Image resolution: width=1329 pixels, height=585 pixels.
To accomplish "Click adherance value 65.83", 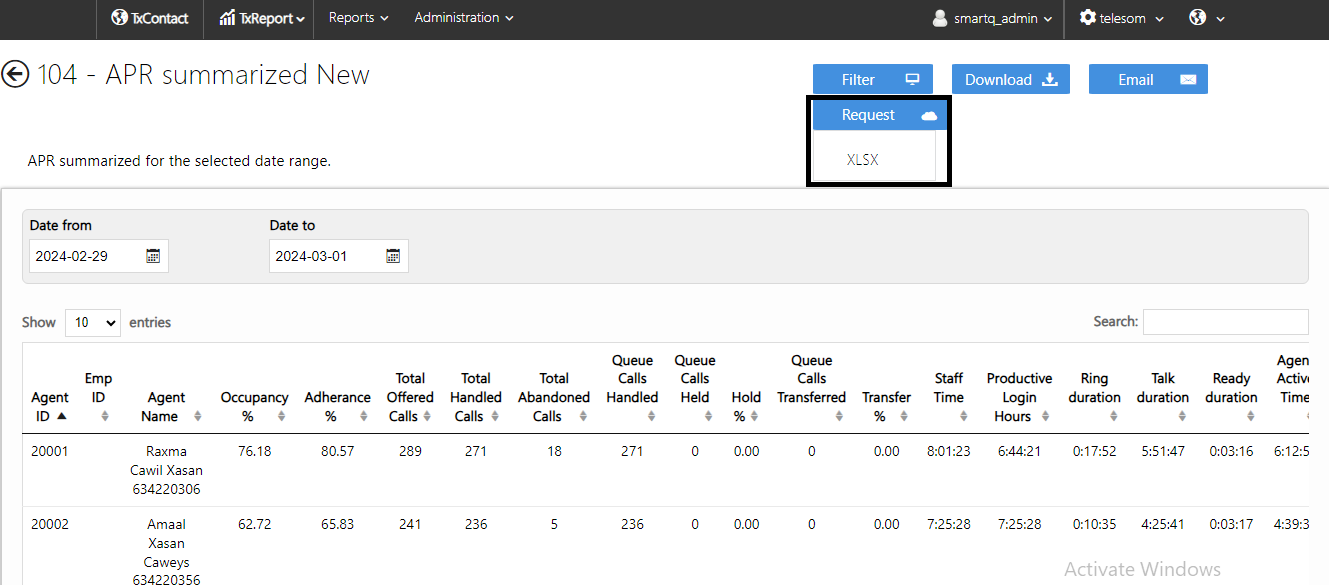I will 337,524.
